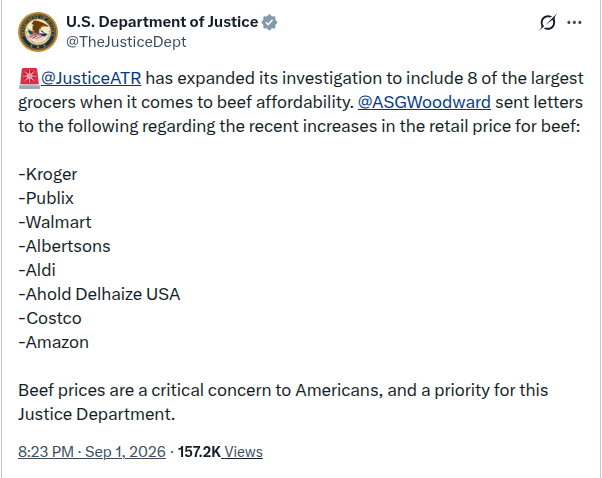The image size is (602, 478).
Task: Click the 157.2K view count number
Action: pos(199,452)
